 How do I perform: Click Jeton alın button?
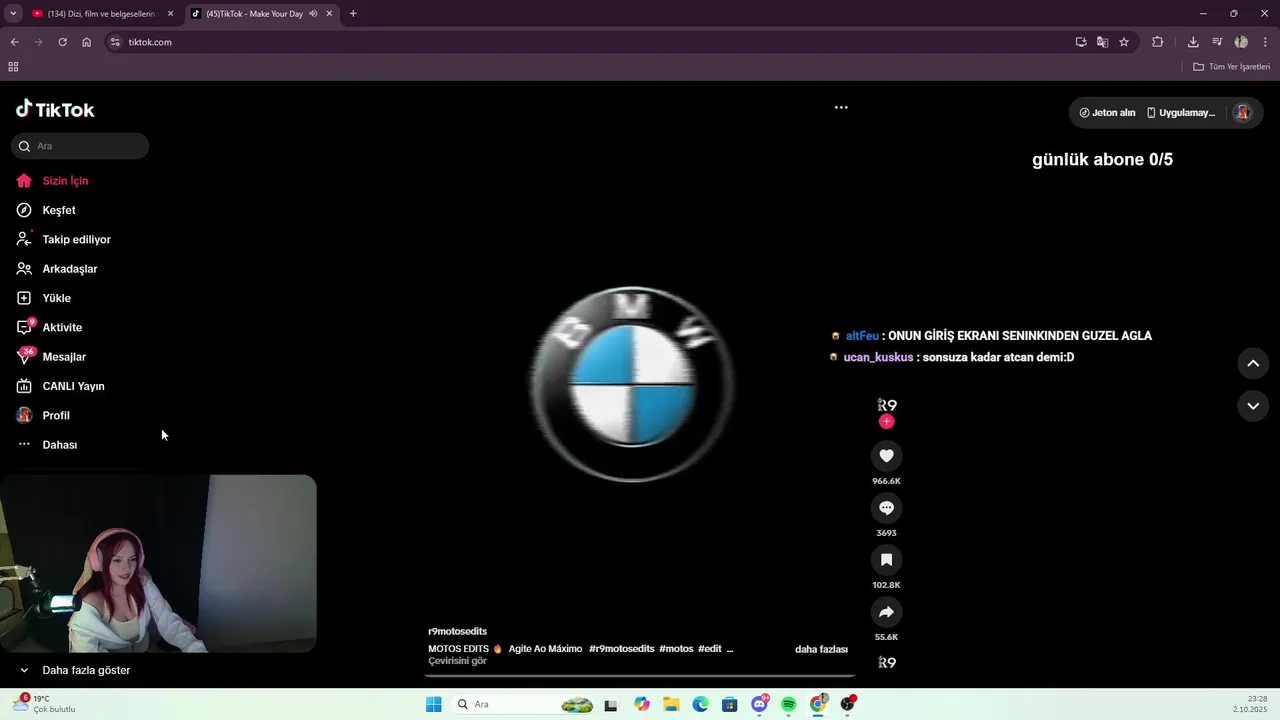1107,113
